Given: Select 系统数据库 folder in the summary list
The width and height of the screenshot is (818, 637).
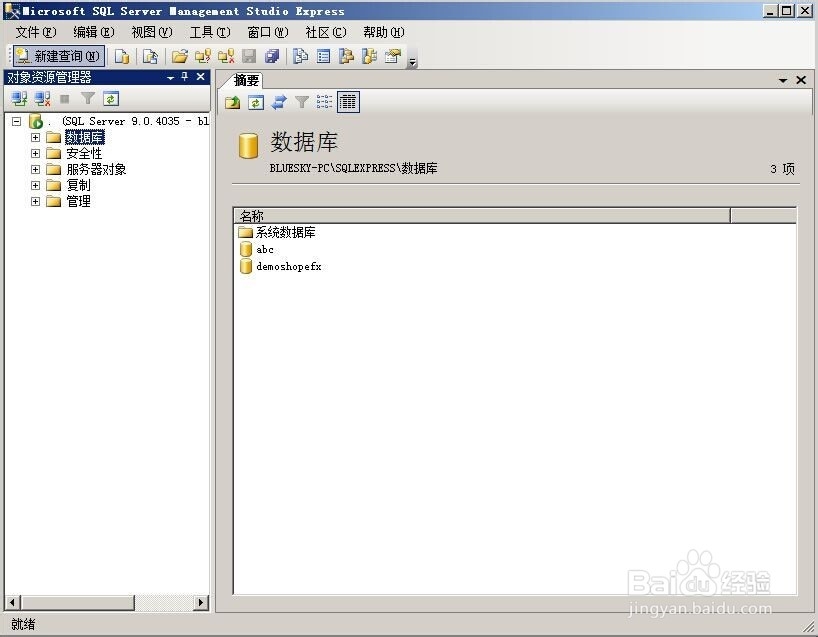Looking at the screenshot, I should tap(285, 232).
